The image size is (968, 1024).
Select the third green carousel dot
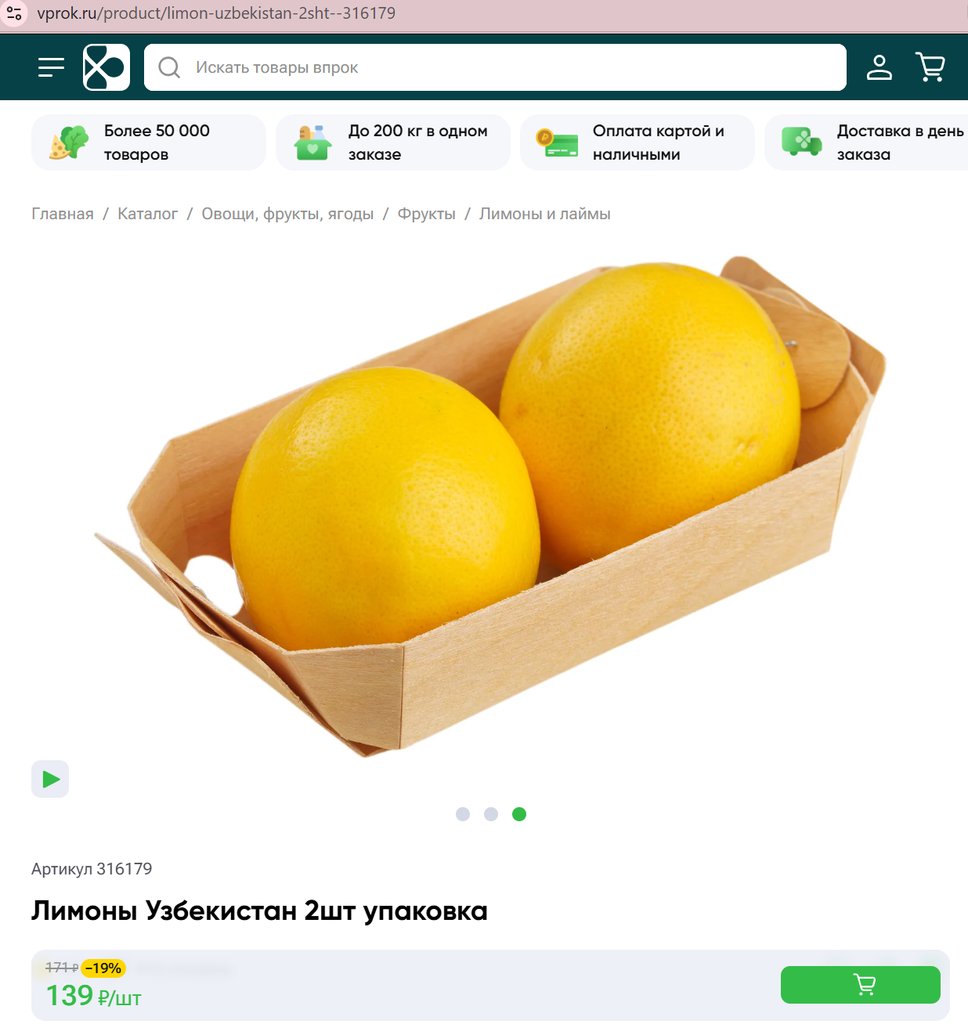[519, 814]
